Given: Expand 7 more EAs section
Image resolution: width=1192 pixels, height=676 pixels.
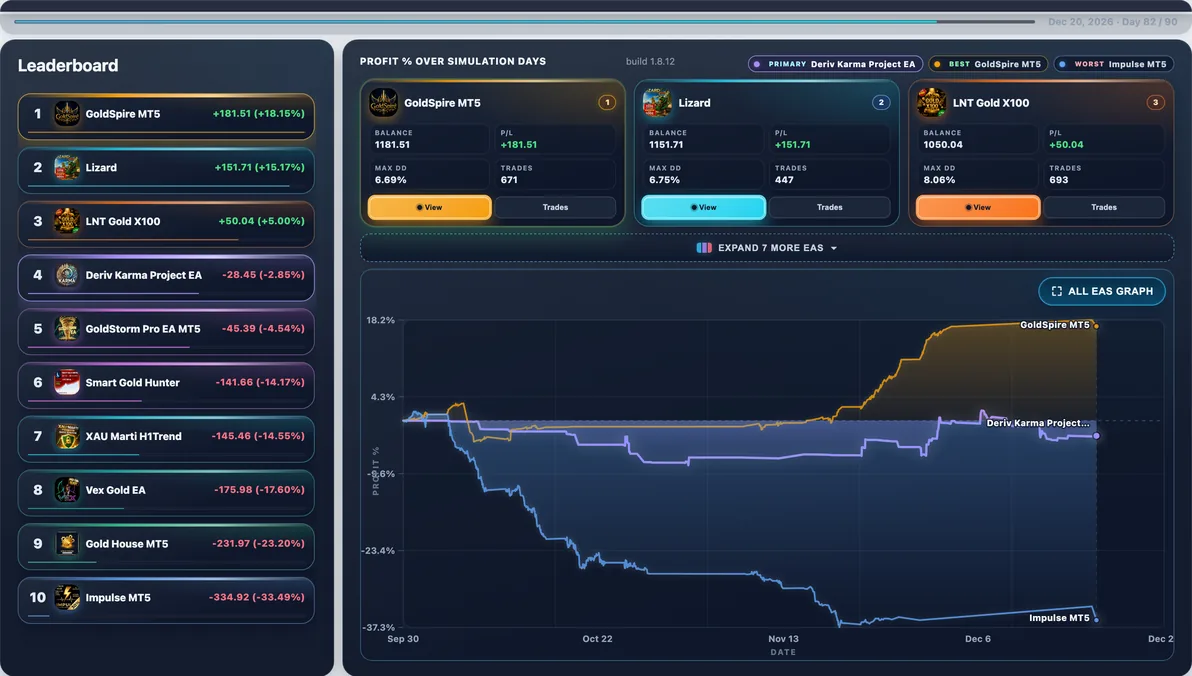Looking at the screenshot, I should (767, 248).
